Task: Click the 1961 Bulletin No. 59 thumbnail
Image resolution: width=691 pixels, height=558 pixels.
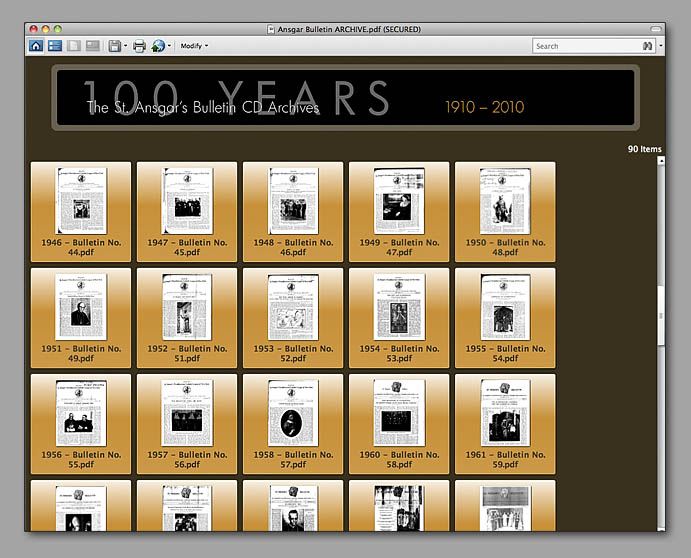Action: tap(505, 413)
